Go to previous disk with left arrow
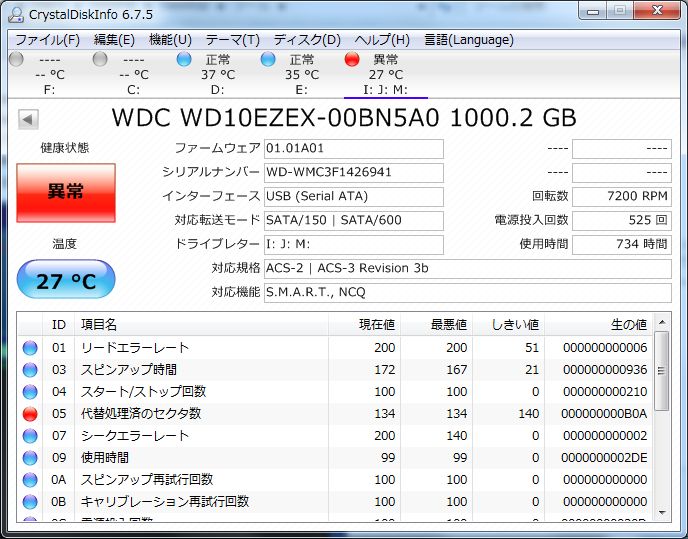The image size is (688, 539). click(28, 119)
